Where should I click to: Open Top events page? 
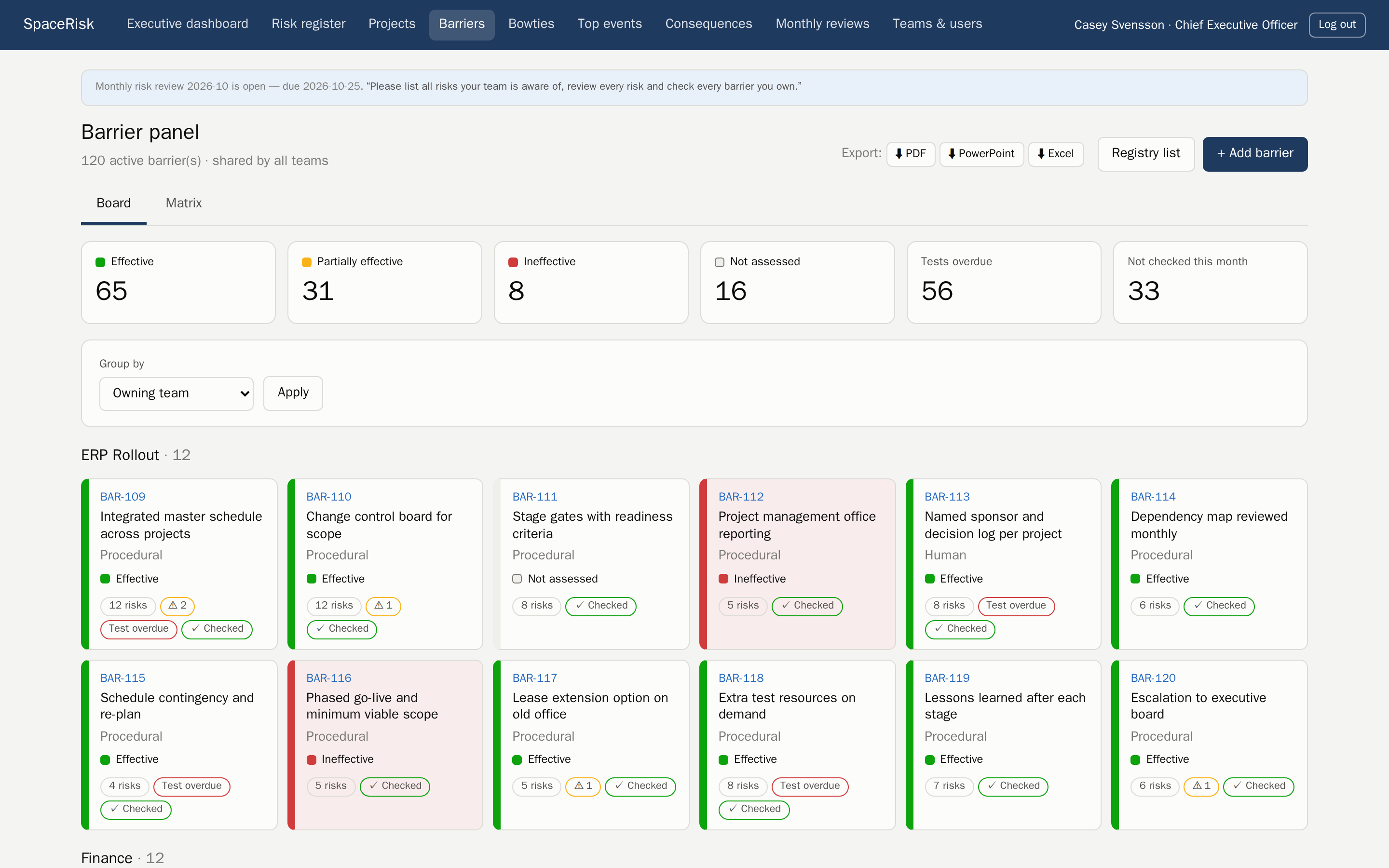tap(610, 24)
